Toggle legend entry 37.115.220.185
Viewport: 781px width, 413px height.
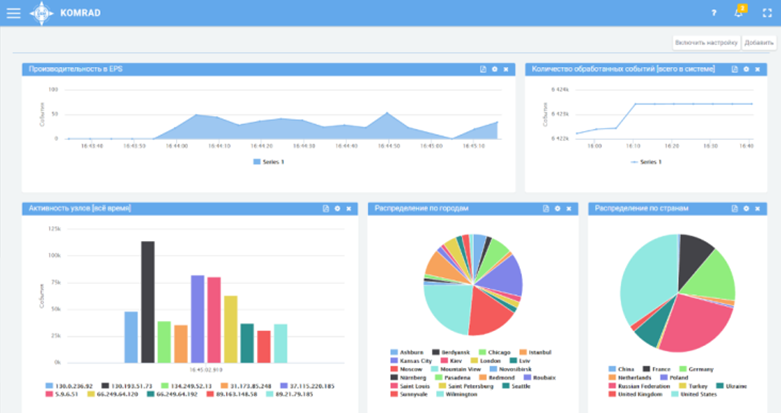(x=307, y=386)
